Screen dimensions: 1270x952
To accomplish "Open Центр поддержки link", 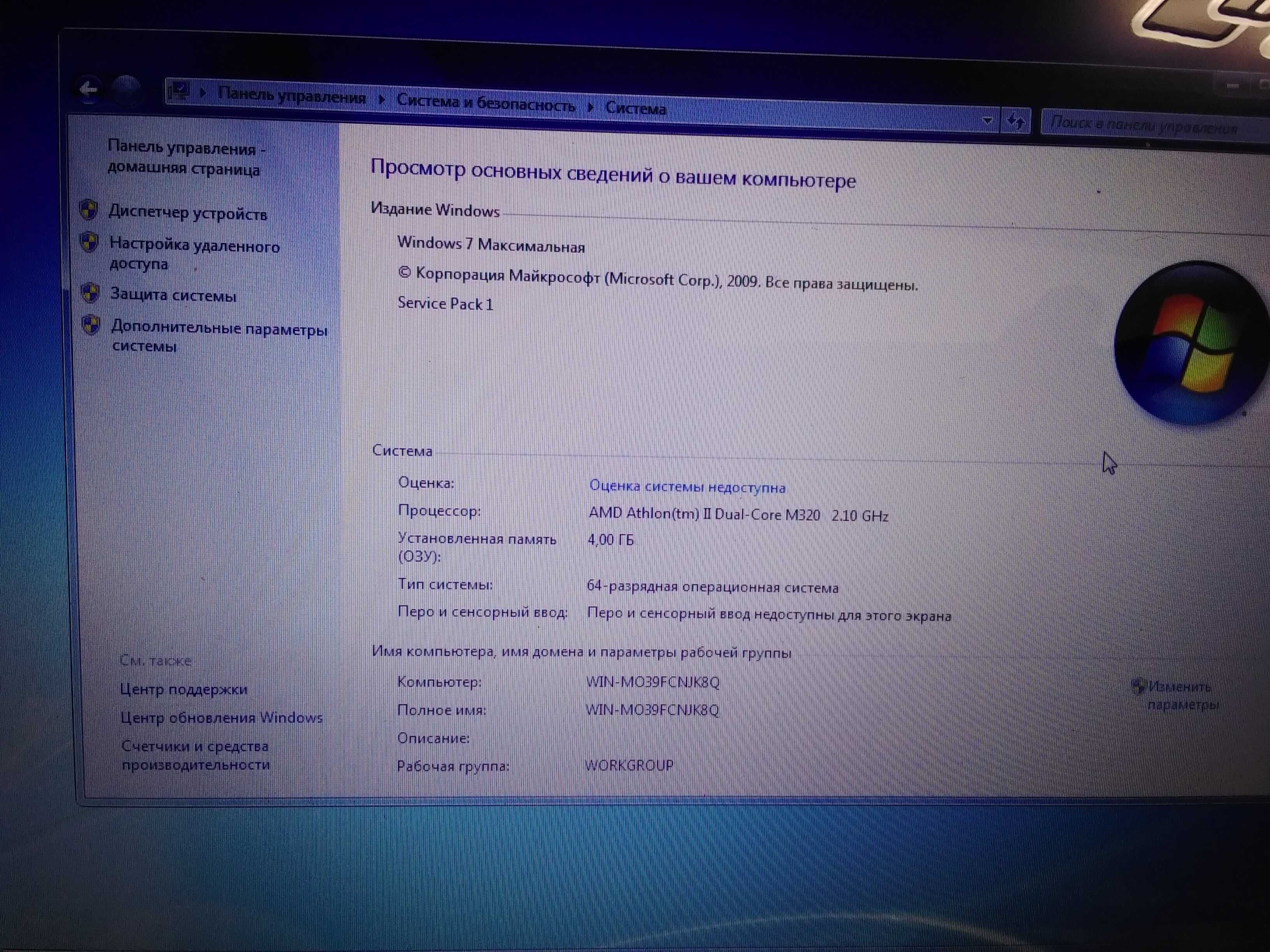I will point(184,689).
